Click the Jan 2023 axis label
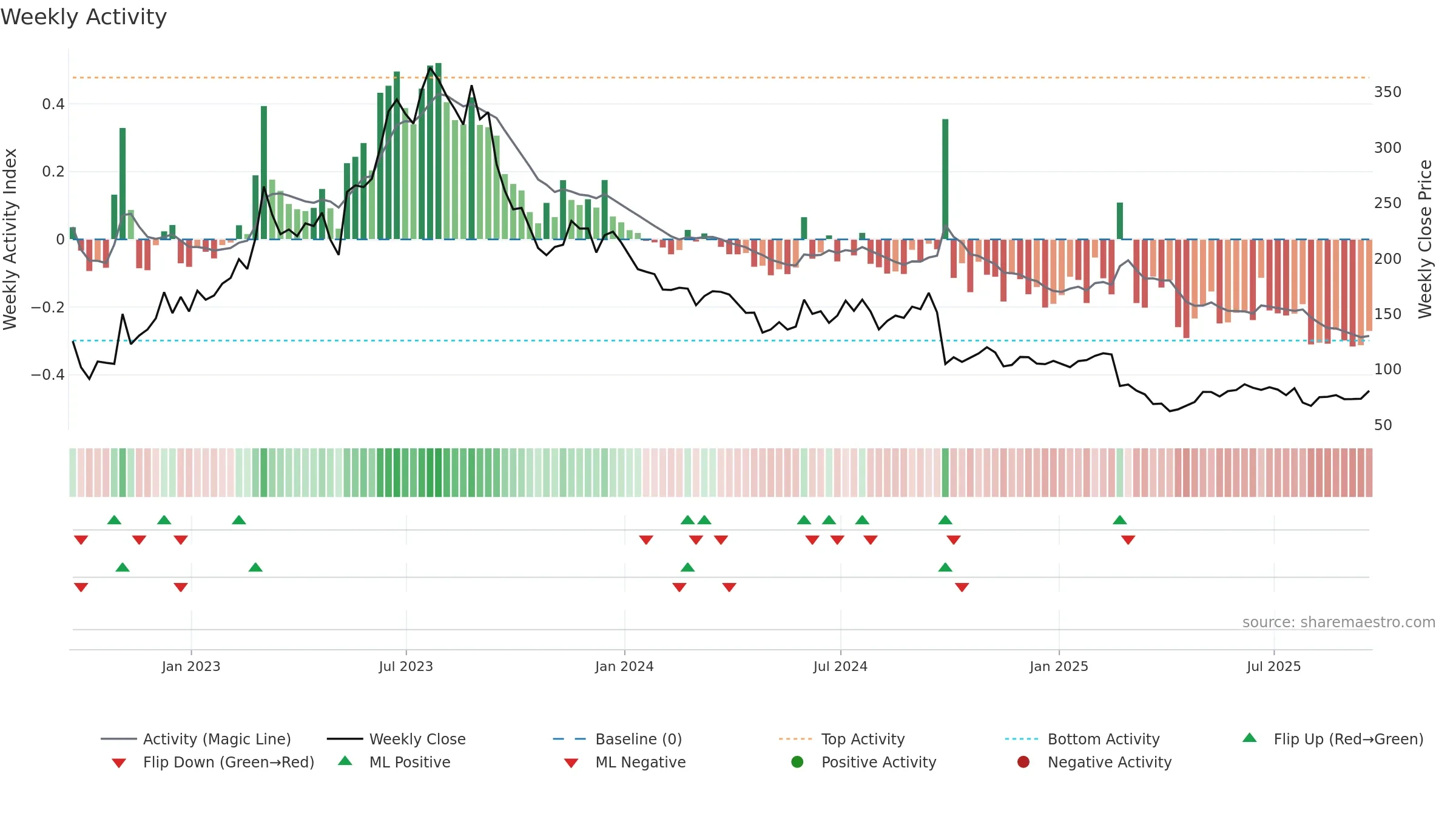Viewport: 1456px width, 819px height. 191,666
